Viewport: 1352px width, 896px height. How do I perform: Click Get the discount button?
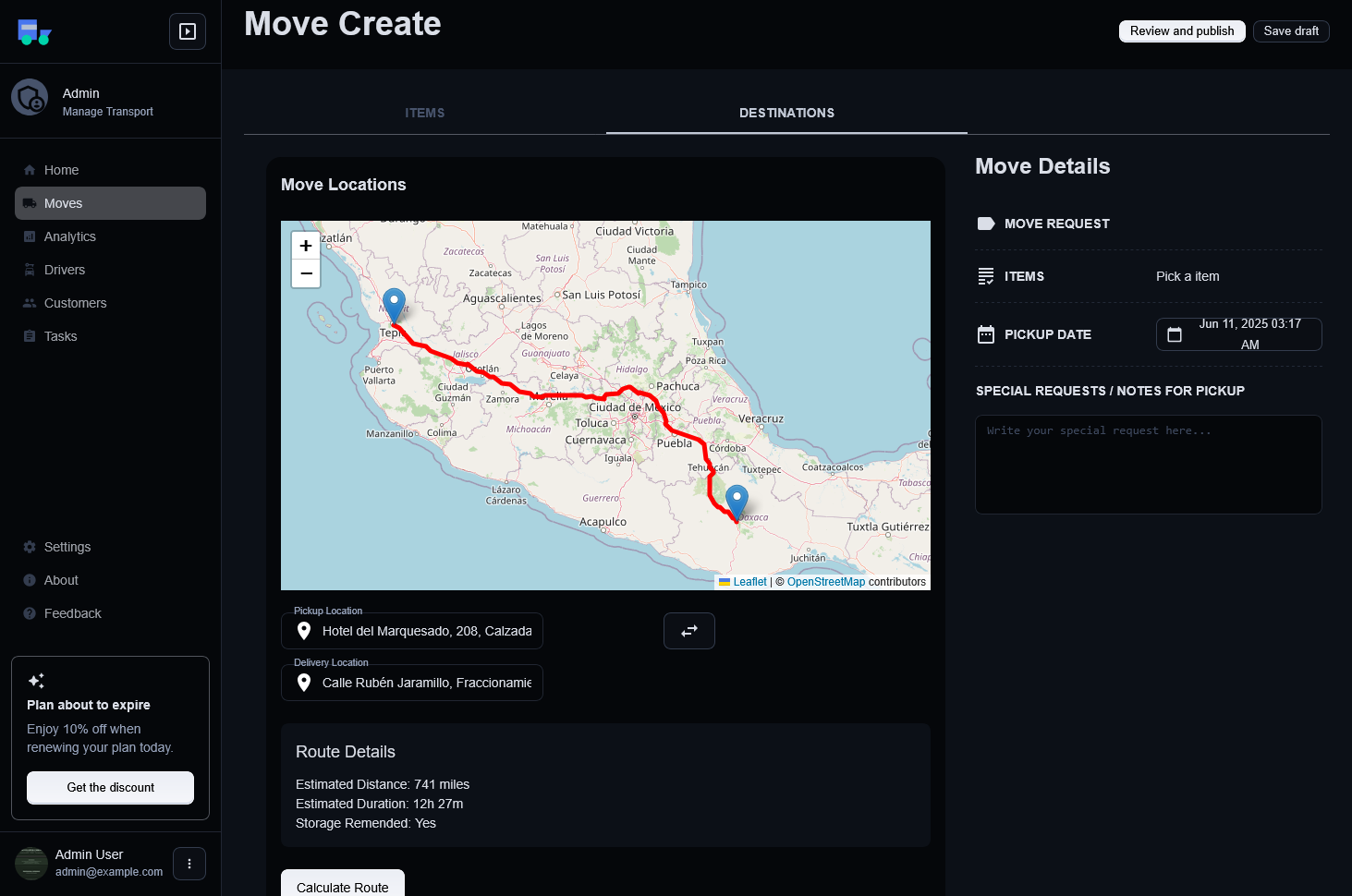(x=110, y=788)
